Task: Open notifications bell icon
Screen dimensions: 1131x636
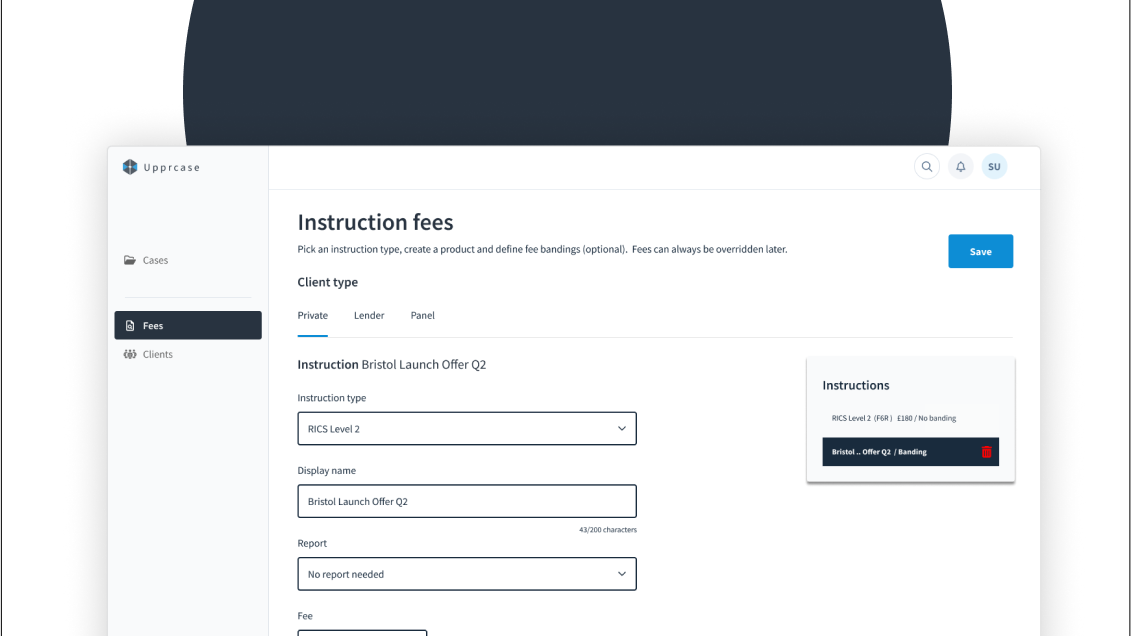Action: 960,167
